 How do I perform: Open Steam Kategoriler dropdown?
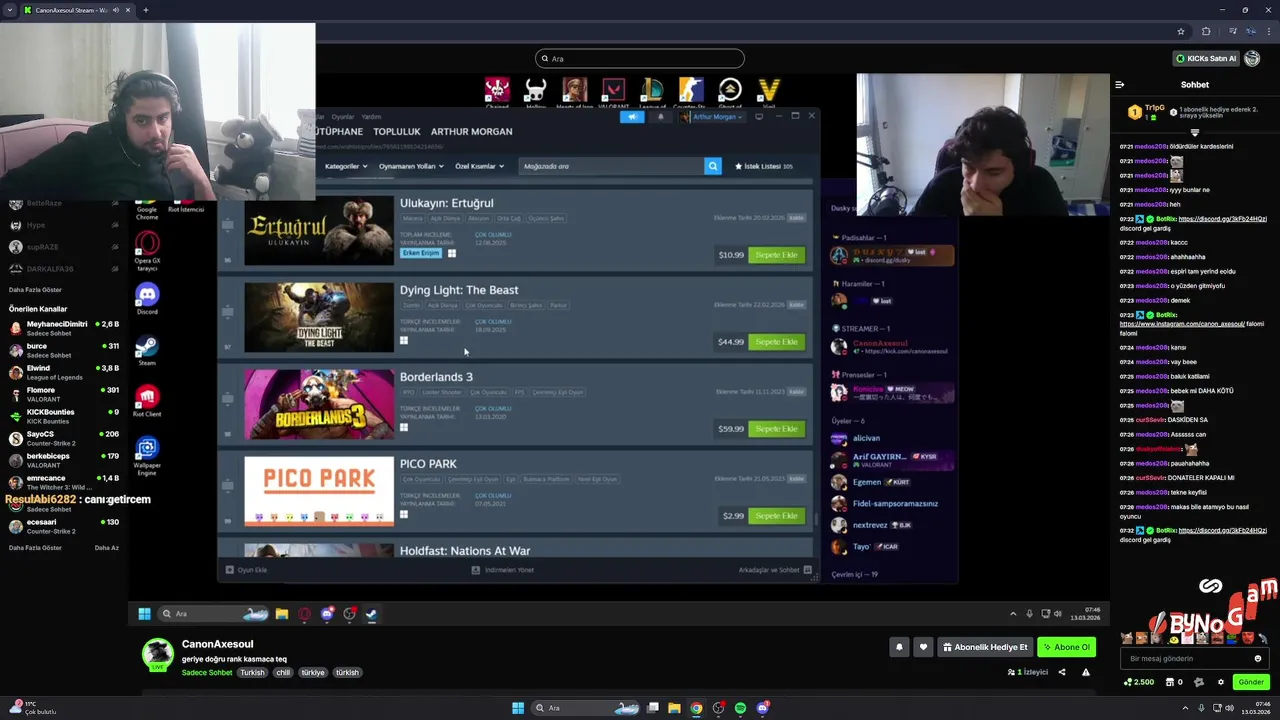(x=346, y=166)
